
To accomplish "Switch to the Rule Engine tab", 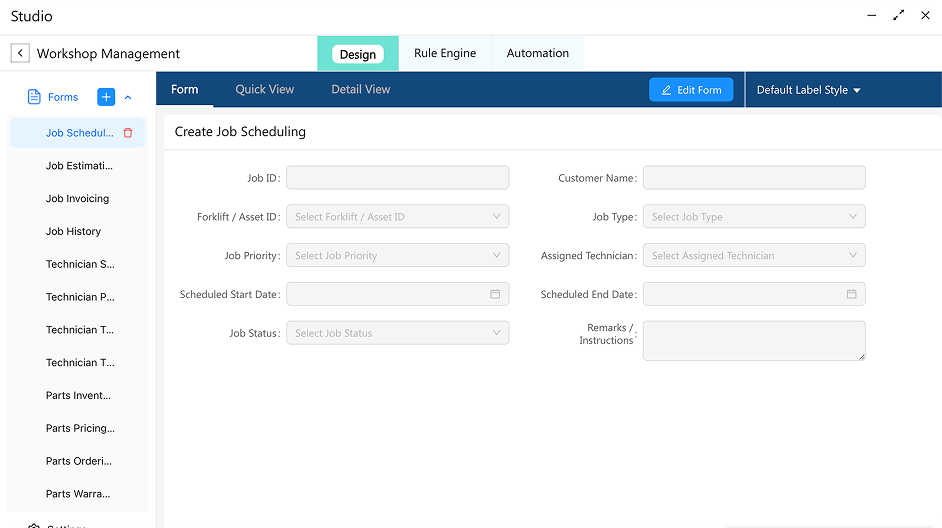I will click(x=445, y=54).
